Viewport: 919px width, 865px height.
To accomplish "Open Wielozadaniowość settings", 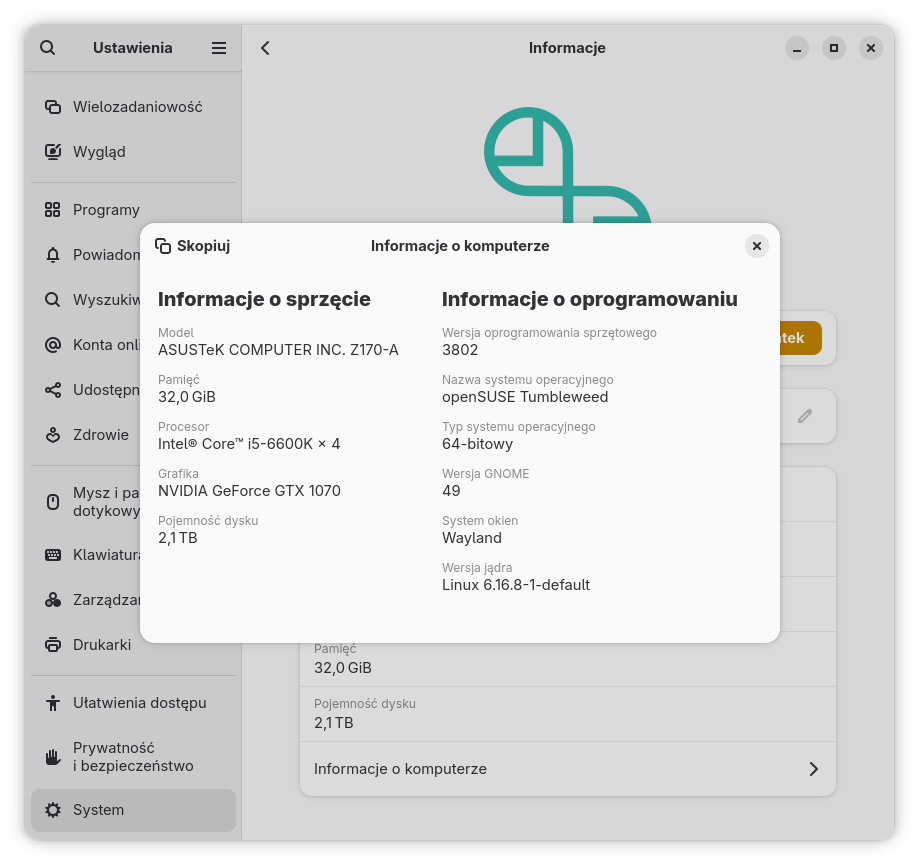I will [x=133, y=107].
